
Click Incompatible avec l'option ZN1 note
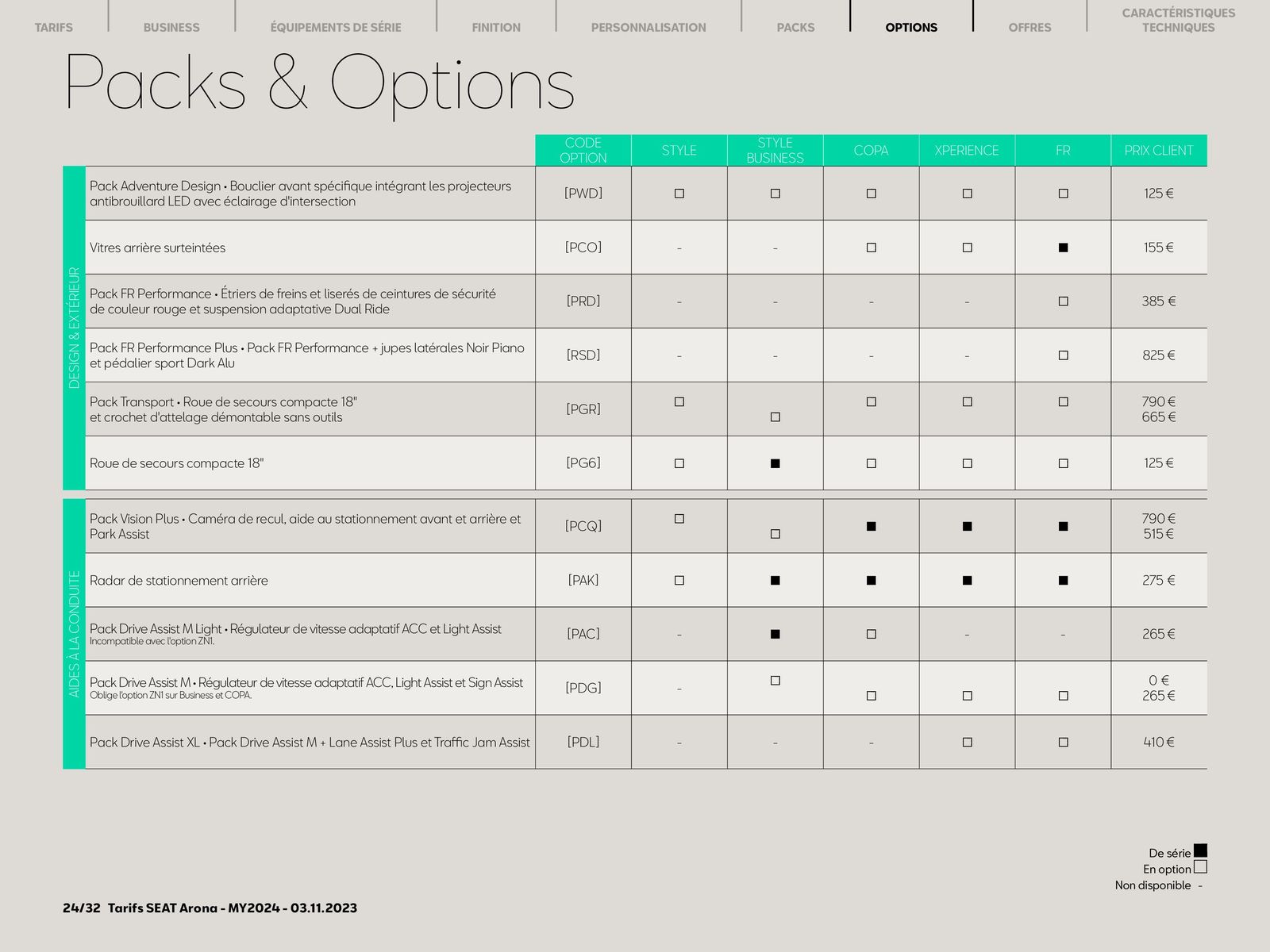coord(152,641)
